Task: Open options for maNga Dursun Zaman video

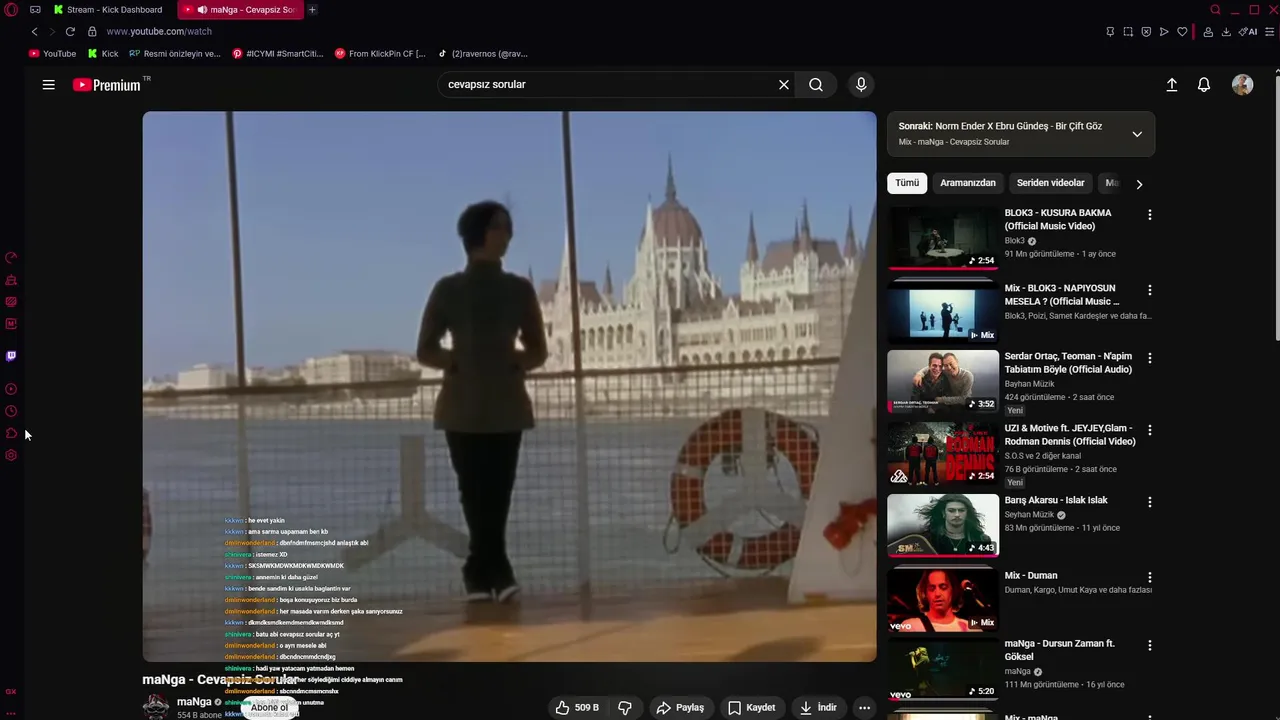Action: coord(1149,646)
